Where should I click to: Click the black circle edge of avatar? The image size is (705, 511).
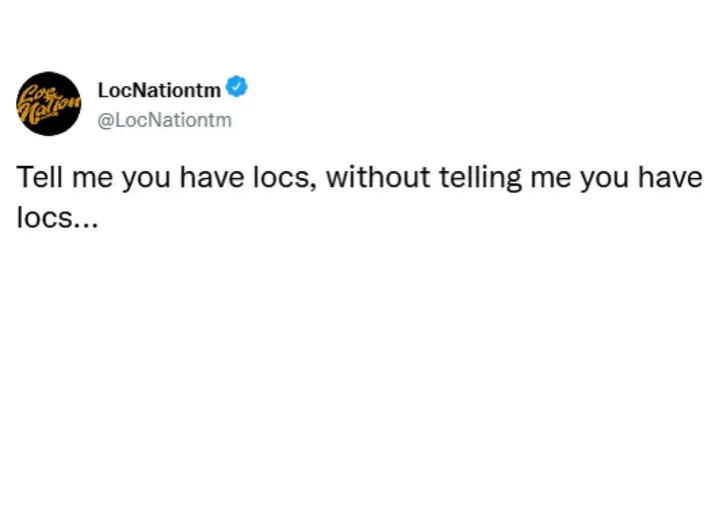pyautogui.click(x=49, y=75)
